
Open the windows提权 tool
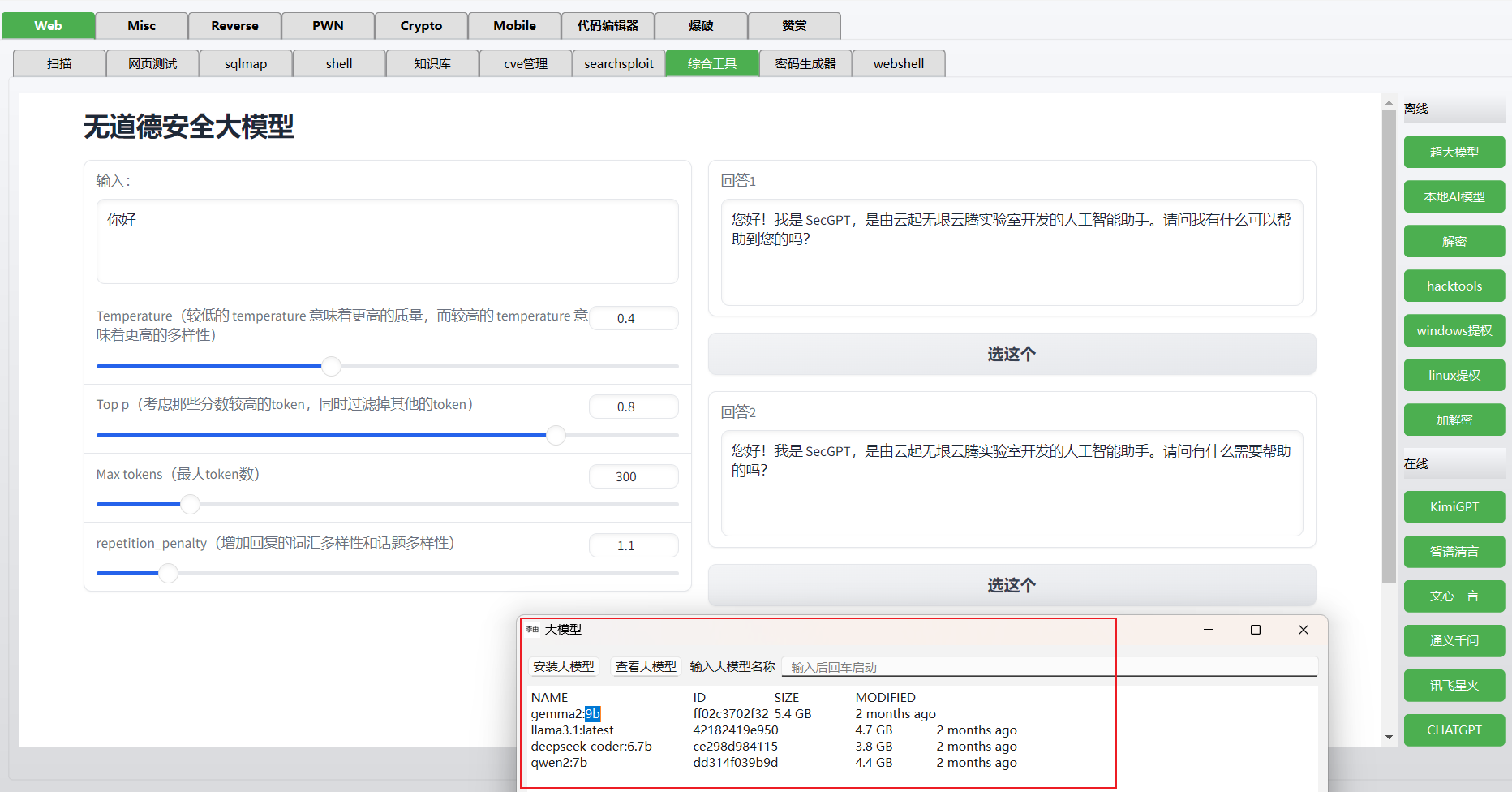coord(1454,330)
